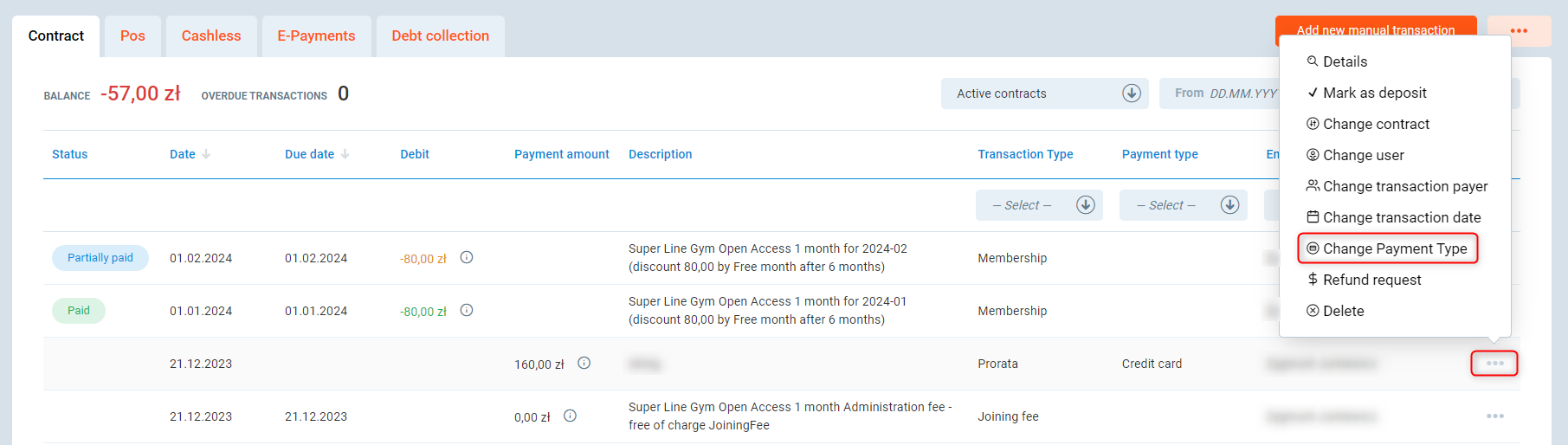Screen dimensions: 1568x445
Task: Click the Partially paid status badge
Action: tap(100, 258)
